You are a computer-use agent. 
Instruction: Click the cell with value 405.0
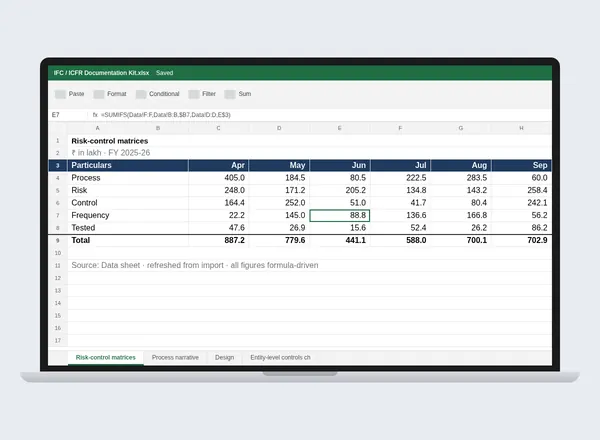click(x=218, y=178)
